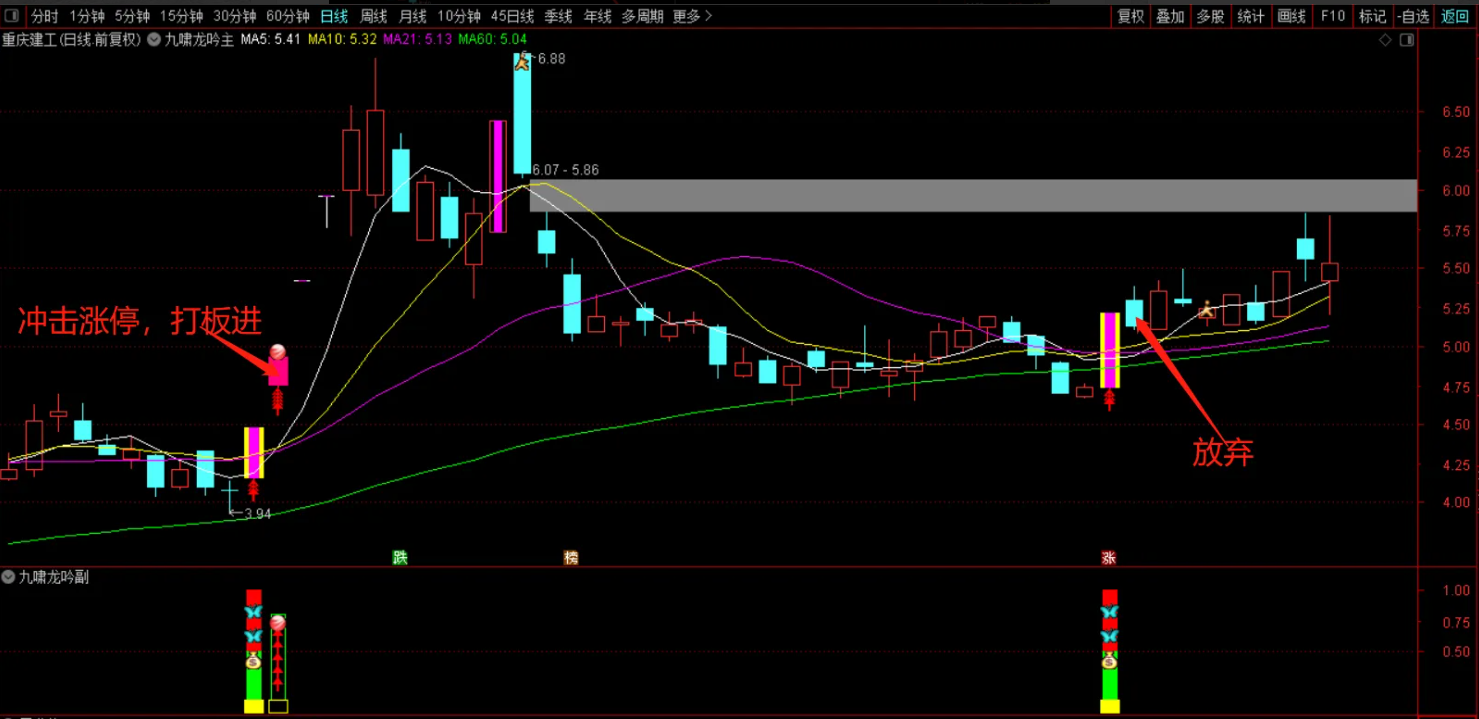Click the 放弃 red text annotation
This screenshot has height=719, width=1479.
point(1222,452)
